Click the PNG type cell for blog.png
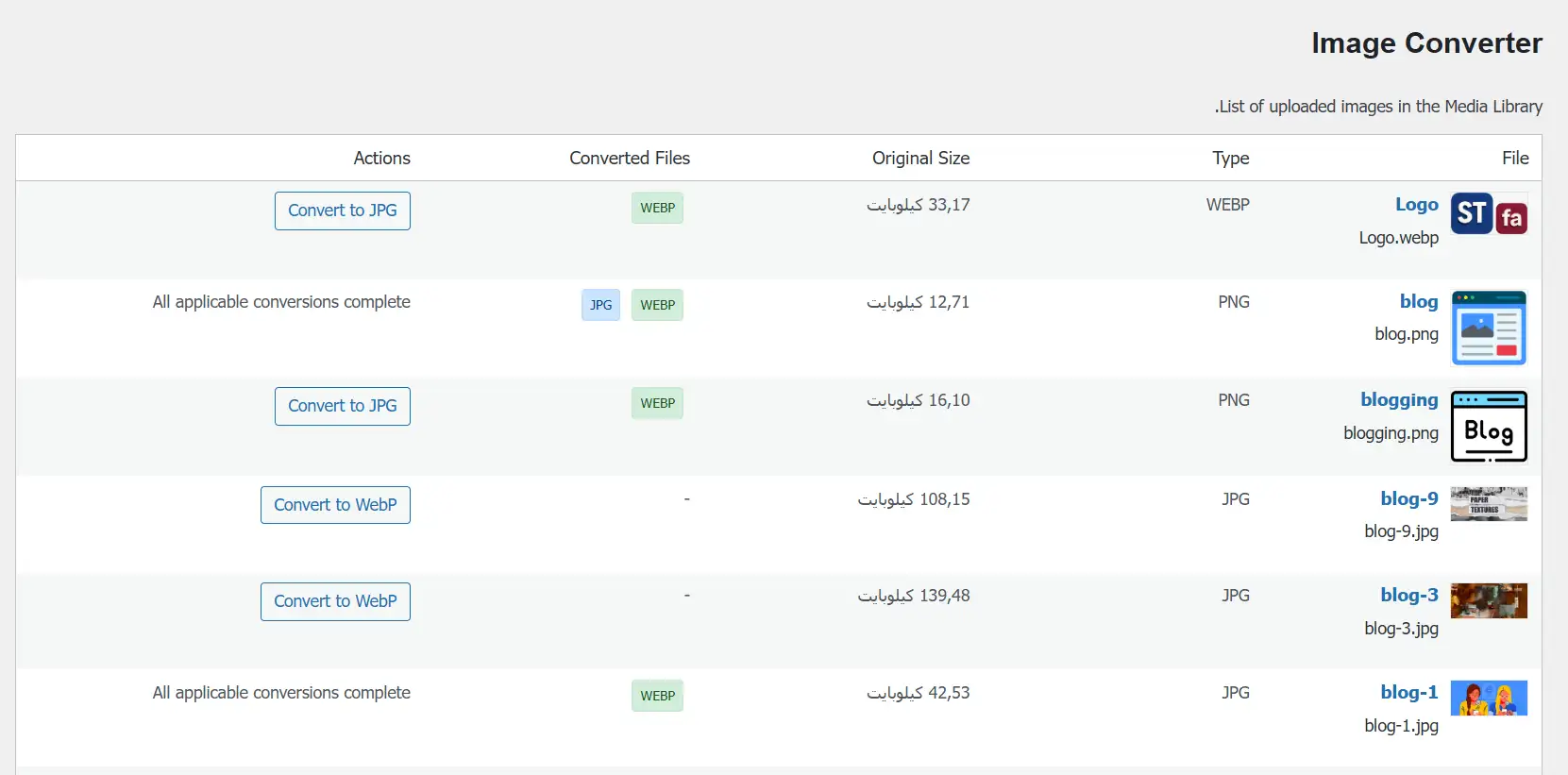Screen dimensions: 1568x775 pos(1234,302)
